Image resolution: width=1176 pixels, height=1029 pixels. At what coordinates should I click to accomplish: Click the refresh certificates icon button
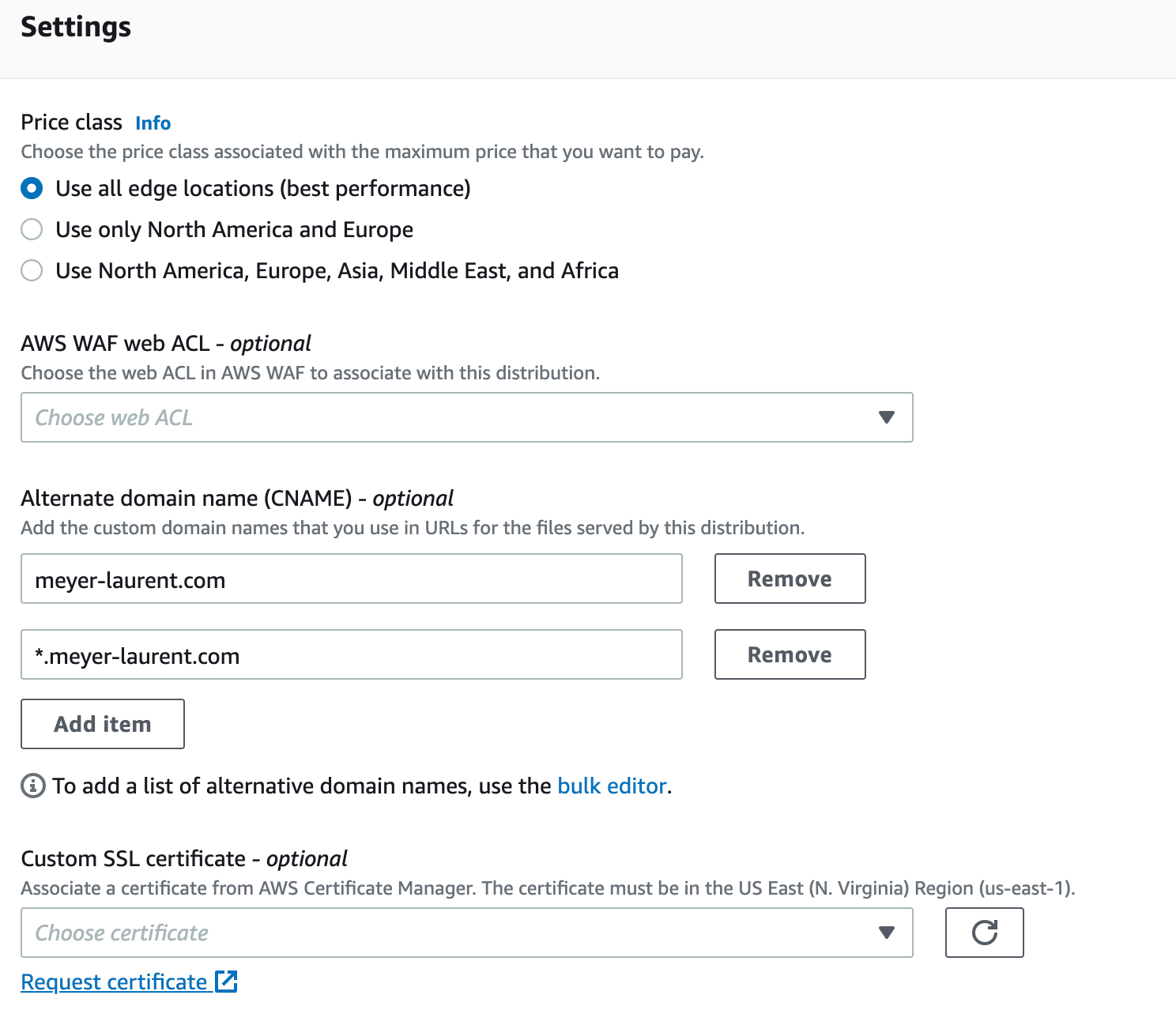[x=984, y=933]
